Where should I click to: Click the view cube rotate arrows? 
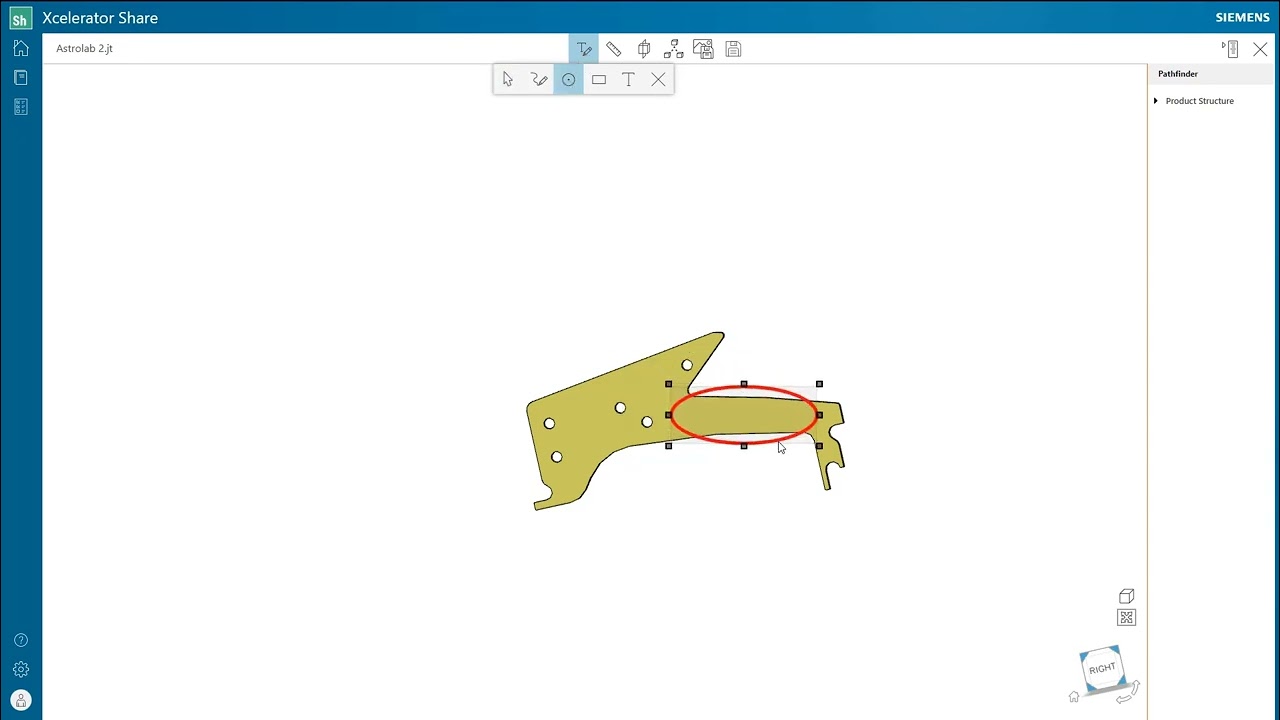(x=1129, y=693)
